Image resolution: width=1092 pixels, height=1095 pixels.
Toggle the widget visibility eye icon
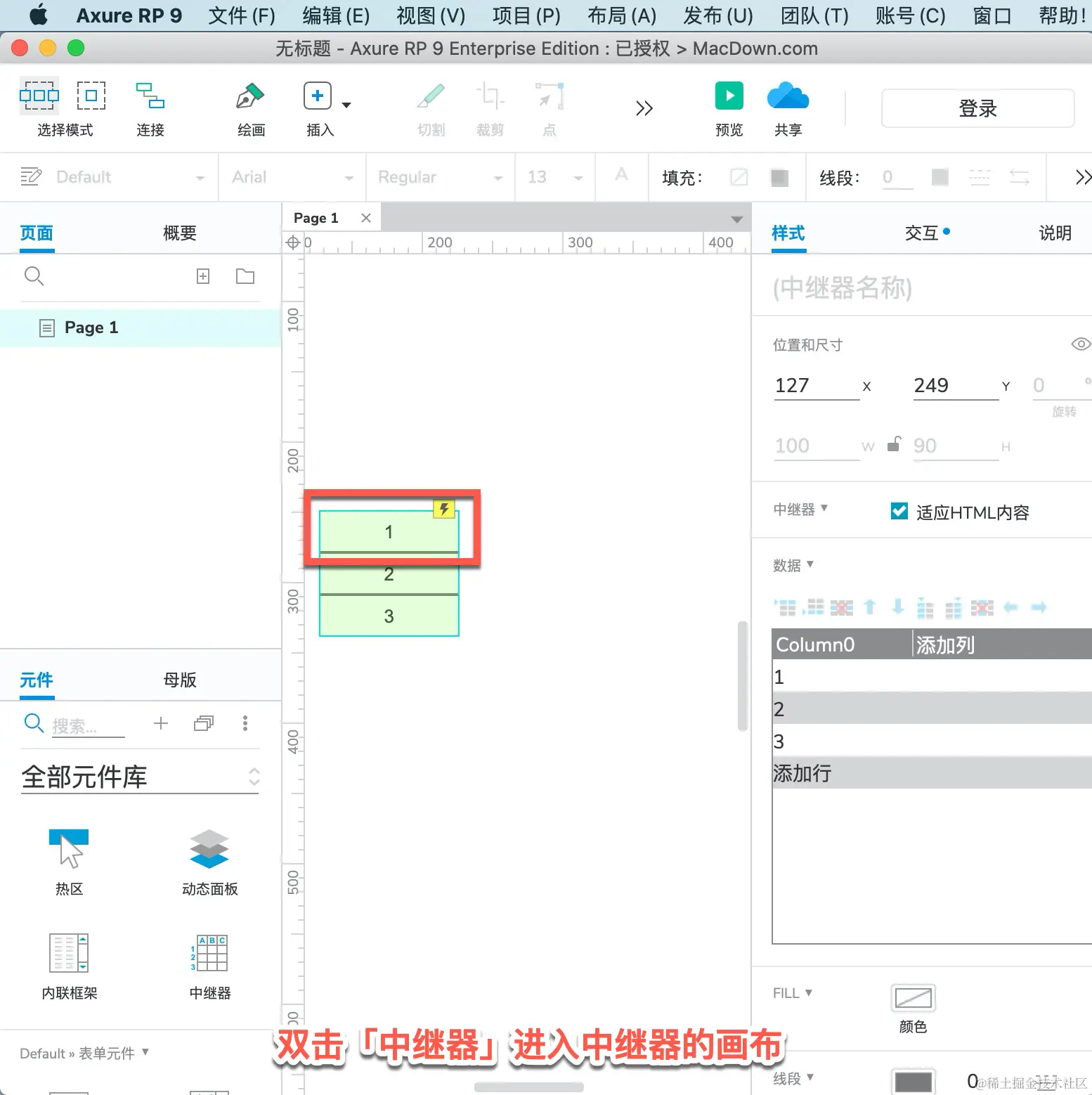pos(1081,344)
